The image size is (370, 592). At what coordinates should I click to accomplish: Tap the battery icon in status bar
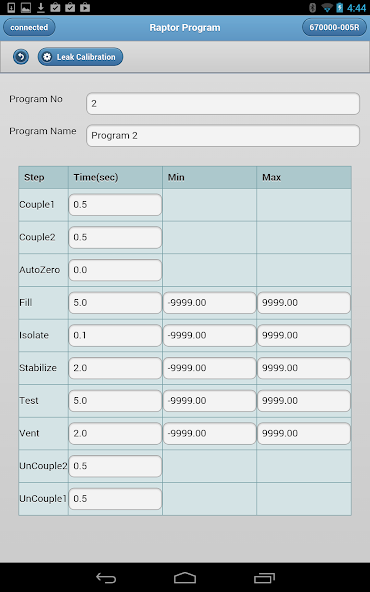[x=340, y=8]
